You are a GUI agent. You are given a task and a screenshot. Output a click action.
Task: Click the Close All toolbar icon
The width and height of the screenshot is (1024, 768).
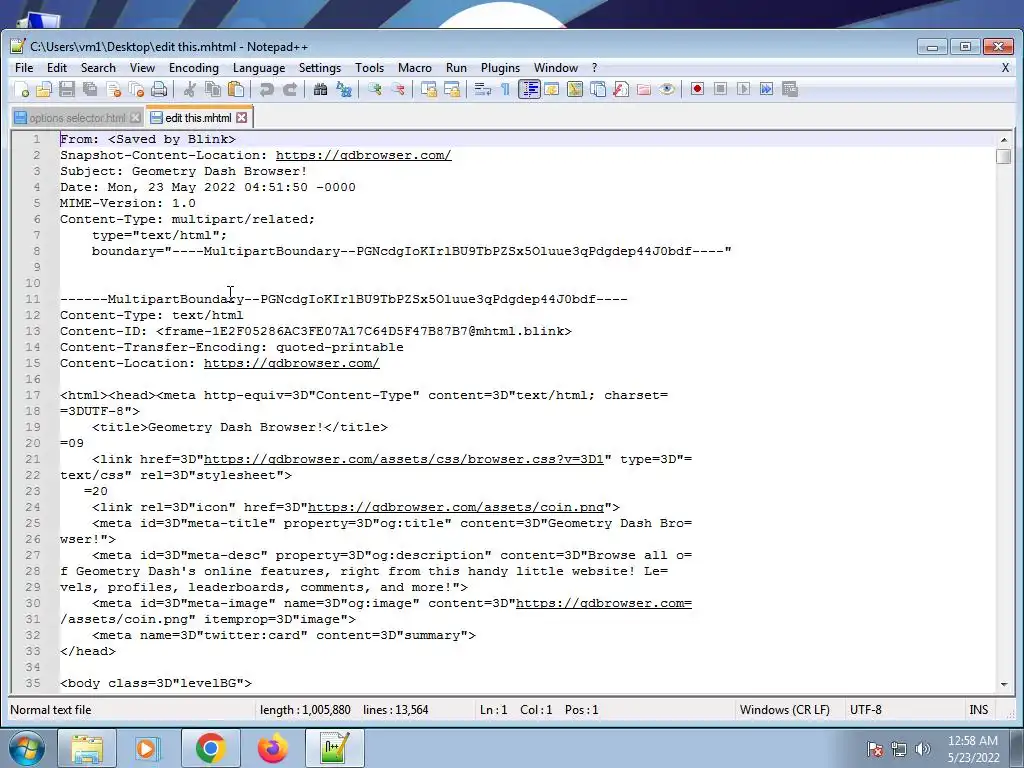[136, 89]
